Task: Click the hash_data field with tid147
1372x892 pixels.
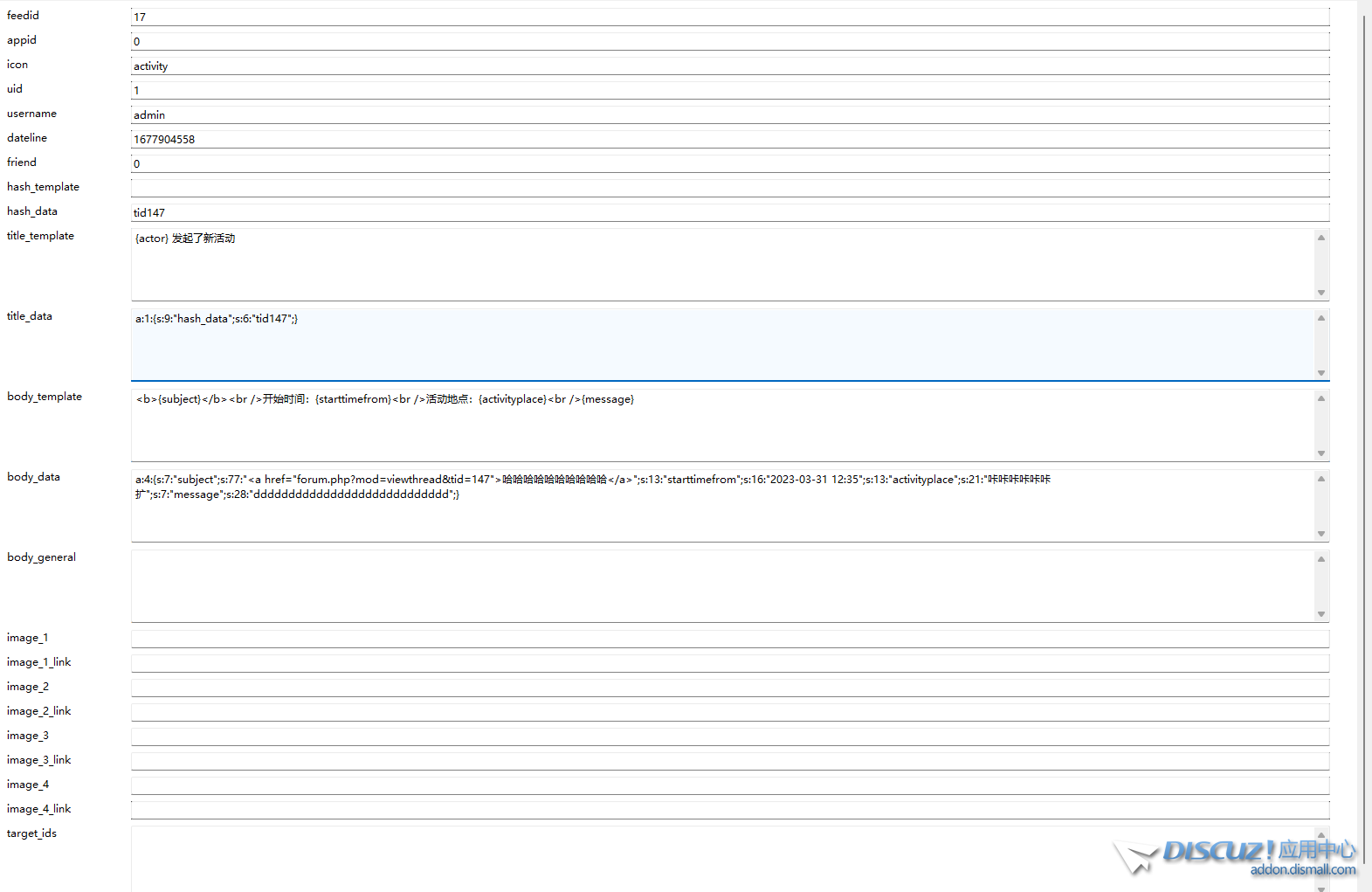Action: click(x=729, y=212)
